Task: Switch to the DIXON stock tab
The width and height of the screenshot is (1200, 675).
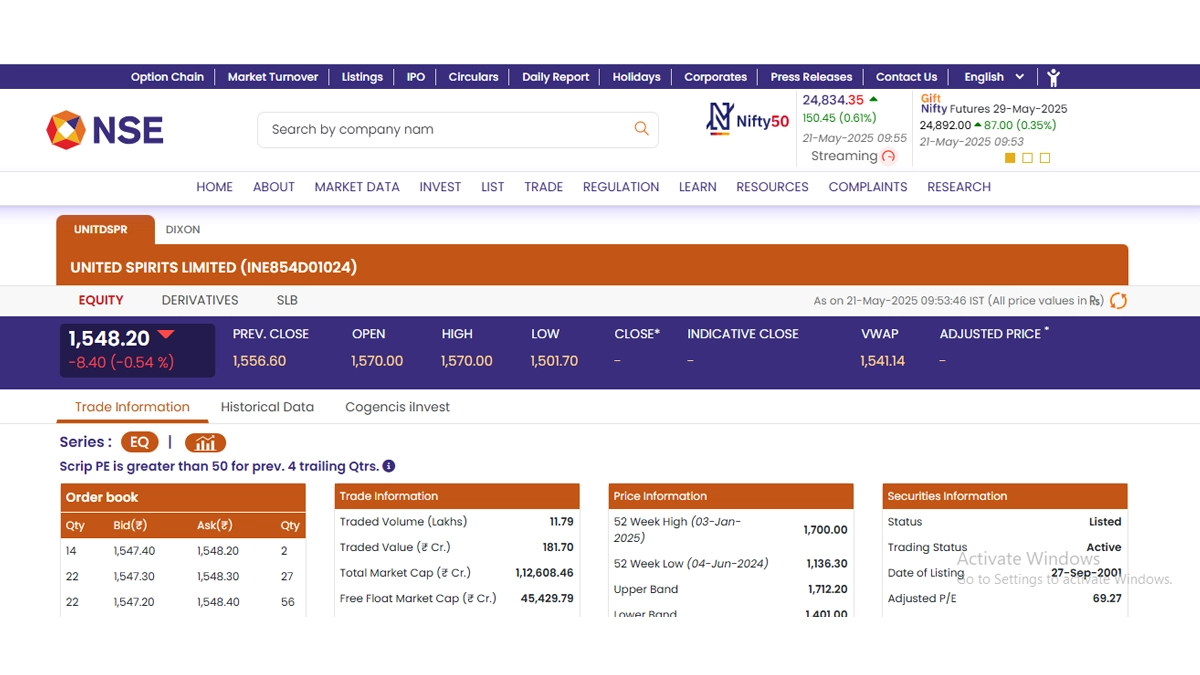Action: click(183, 230)
